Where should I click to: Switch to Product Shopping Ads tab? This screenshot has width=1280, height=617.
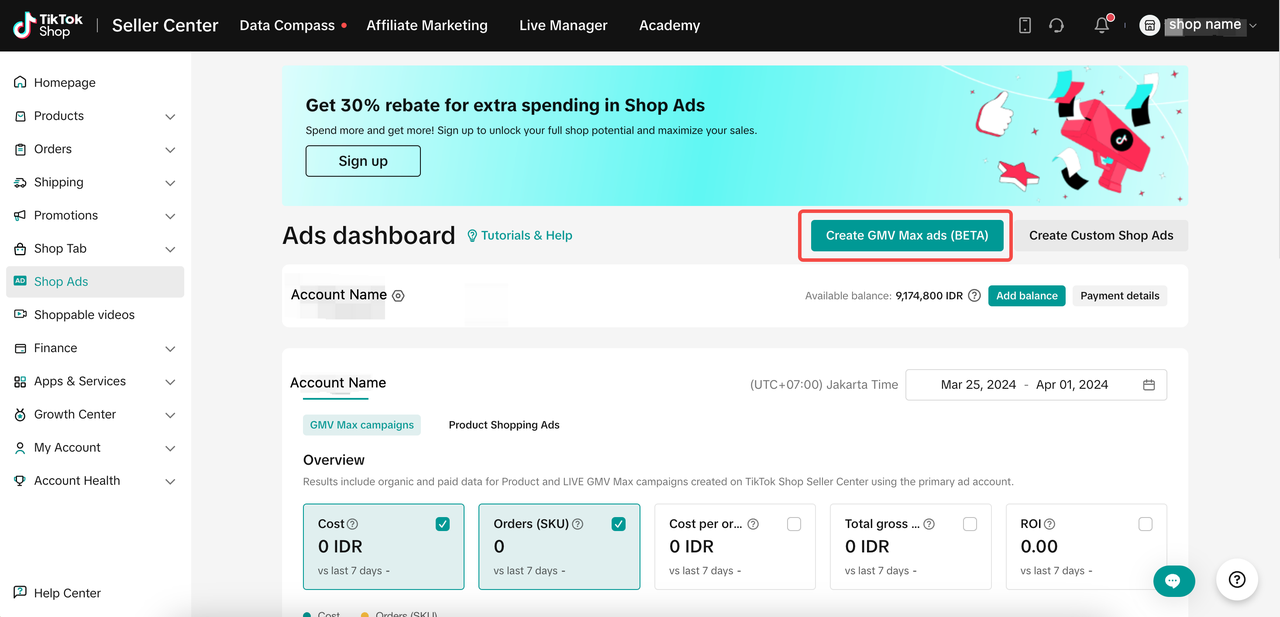click(504, 425)
